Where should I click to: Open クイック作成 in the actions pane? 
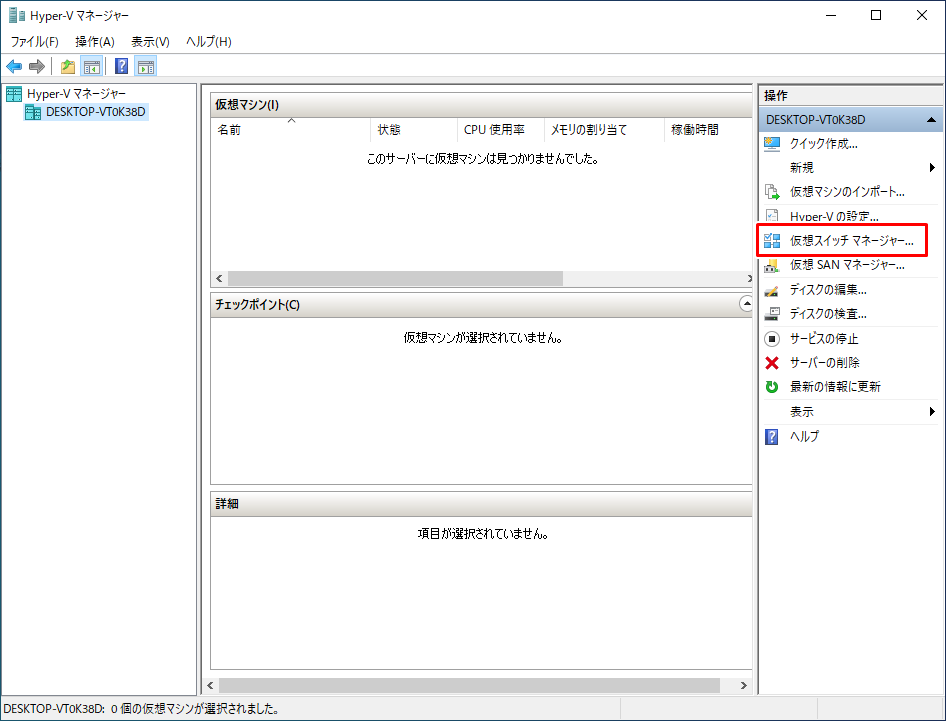click(x=823, y=144)
